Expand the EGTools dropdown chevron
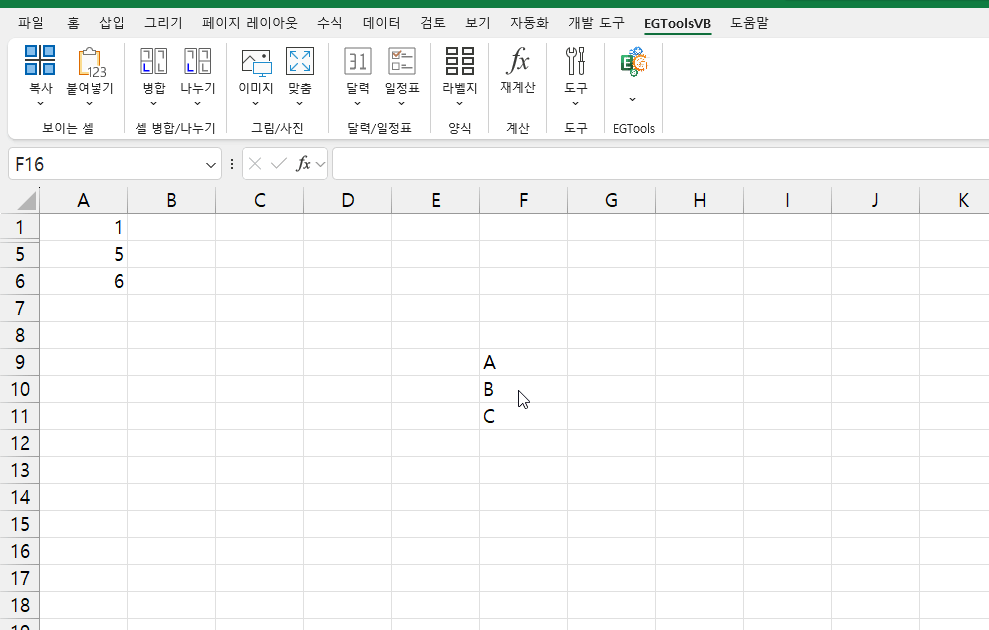 tap(632, 99)
